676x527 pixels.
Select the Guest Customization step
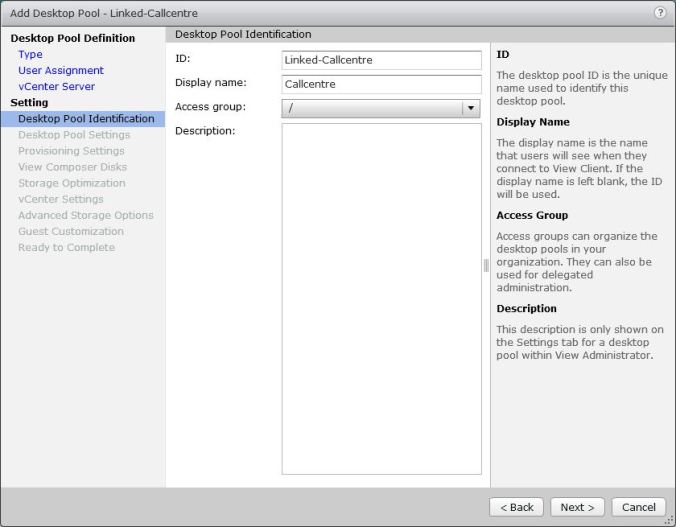(x=70, y=231)
